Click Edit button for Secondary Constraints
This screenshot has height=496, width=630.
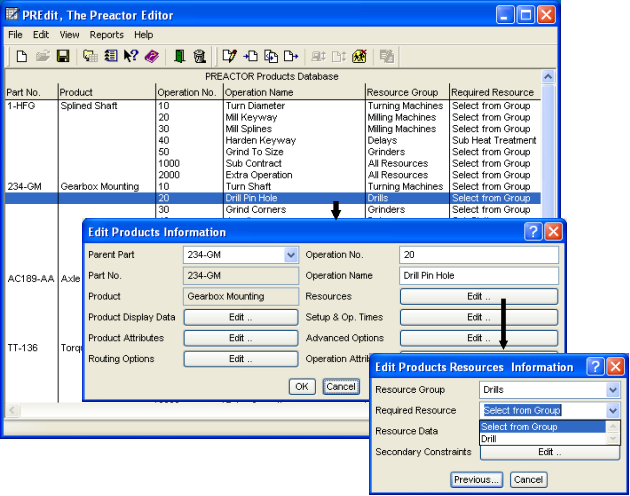[x=550, y=452]
